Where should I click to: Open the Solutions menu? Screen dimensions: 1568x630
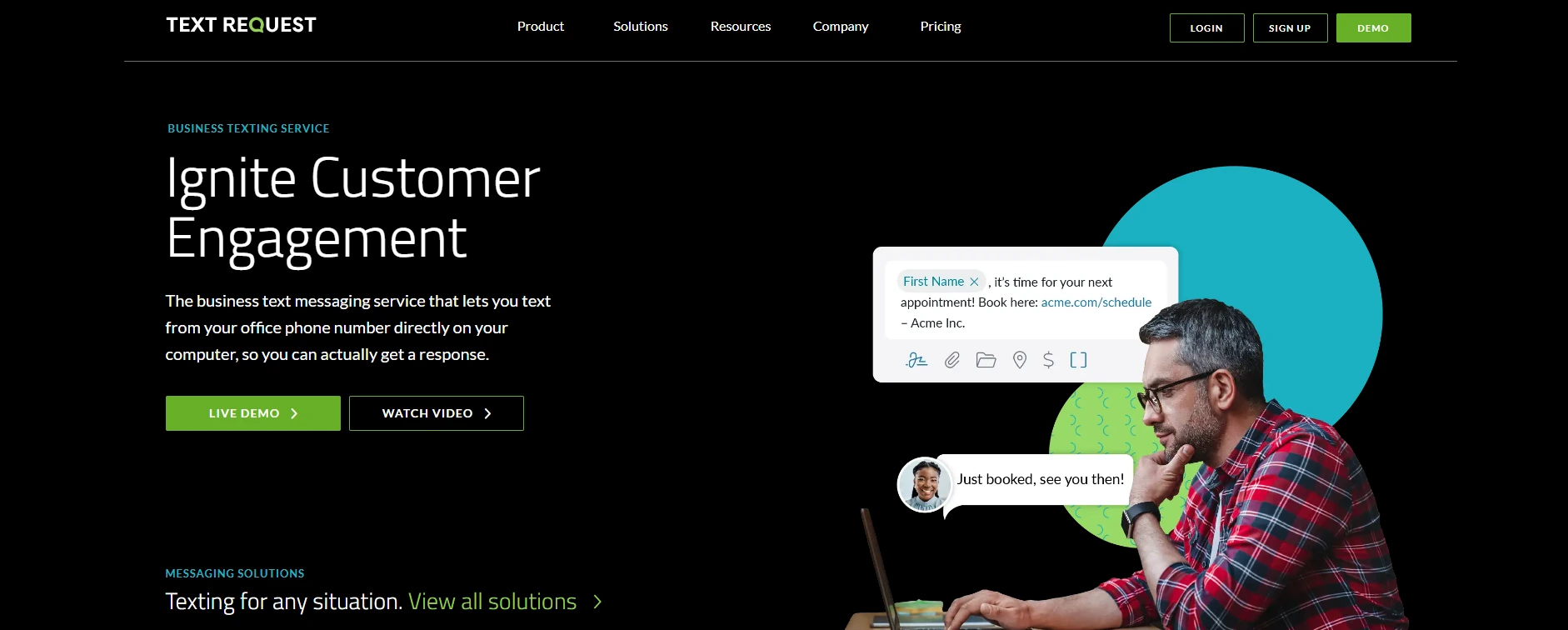pyautogui.click(x=641, y=27)
